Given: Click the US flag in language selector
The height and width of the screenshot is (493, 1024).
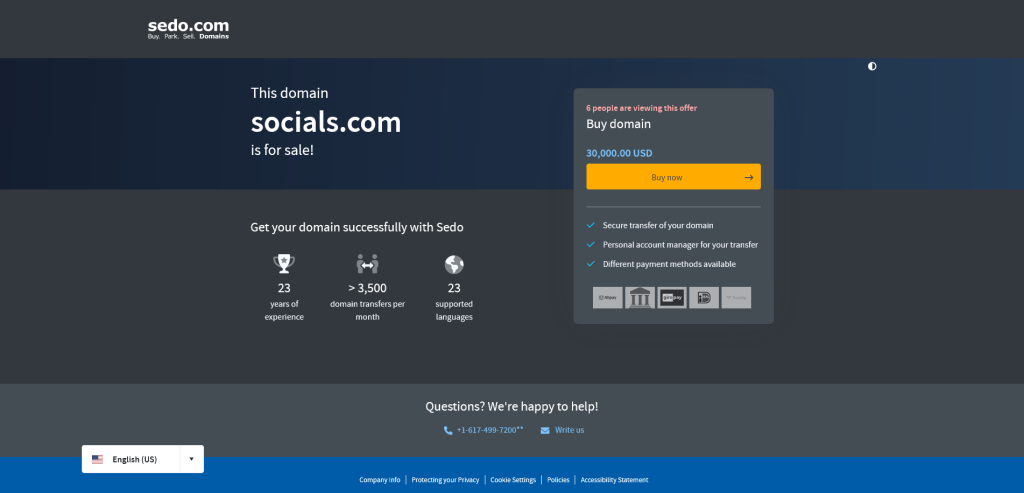Looking at the screenshot, I should click(x=97, y=460).
